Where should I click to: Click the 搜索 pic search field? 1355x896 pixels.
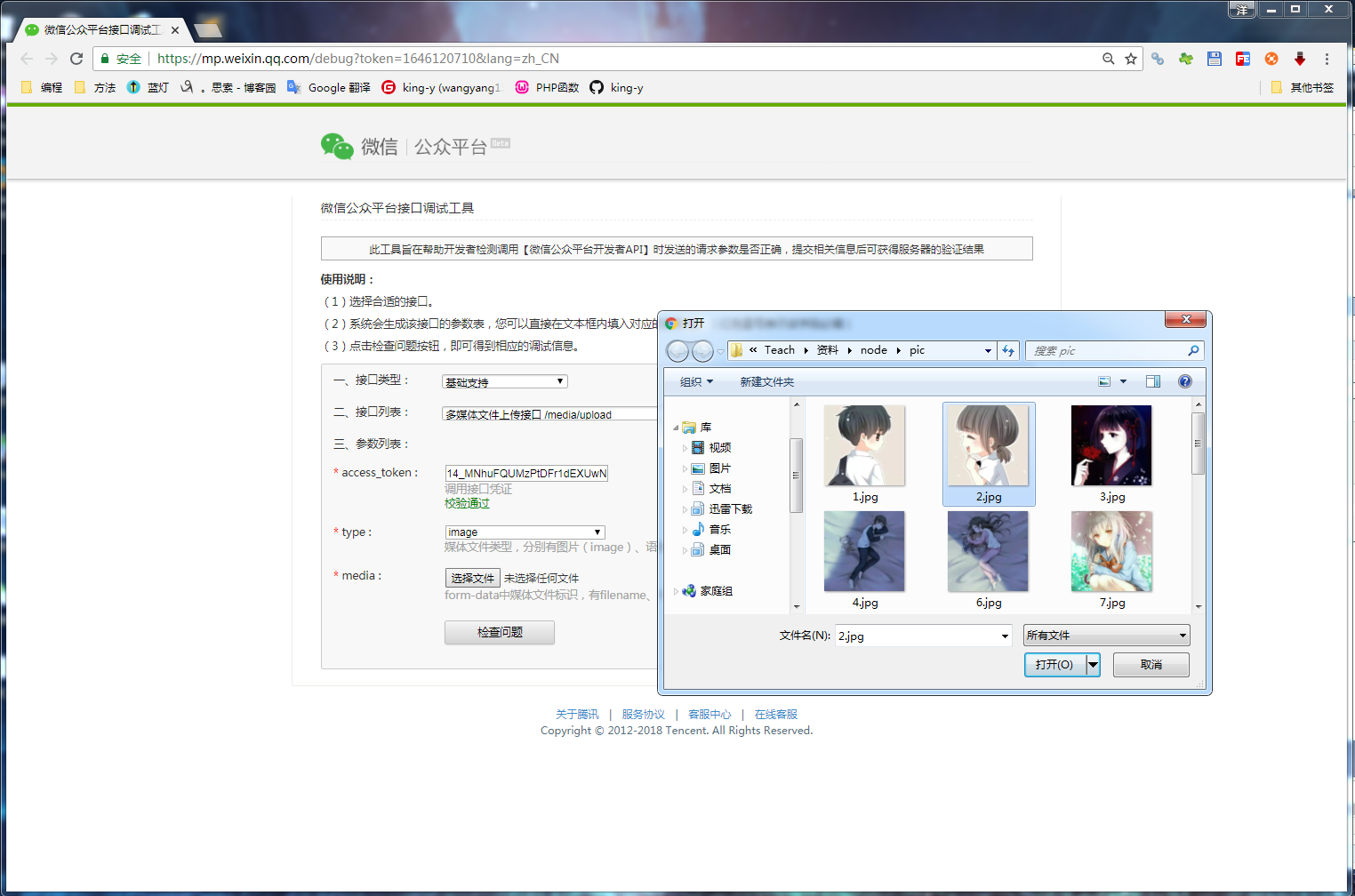coord(1105,350)
